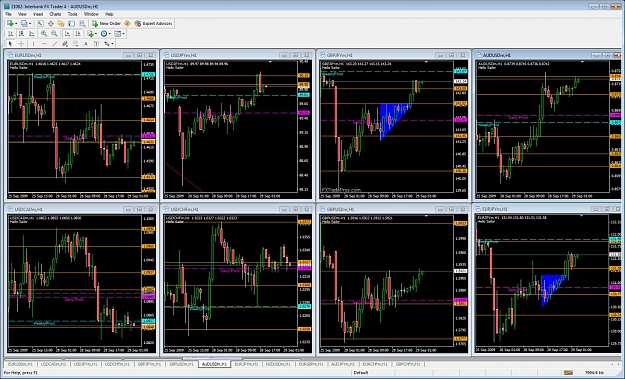Image resolution: width=625 pixels, height=379 pixels.
Task: Open MetaEditor yellow diamond icon
Action: [127, 24]
